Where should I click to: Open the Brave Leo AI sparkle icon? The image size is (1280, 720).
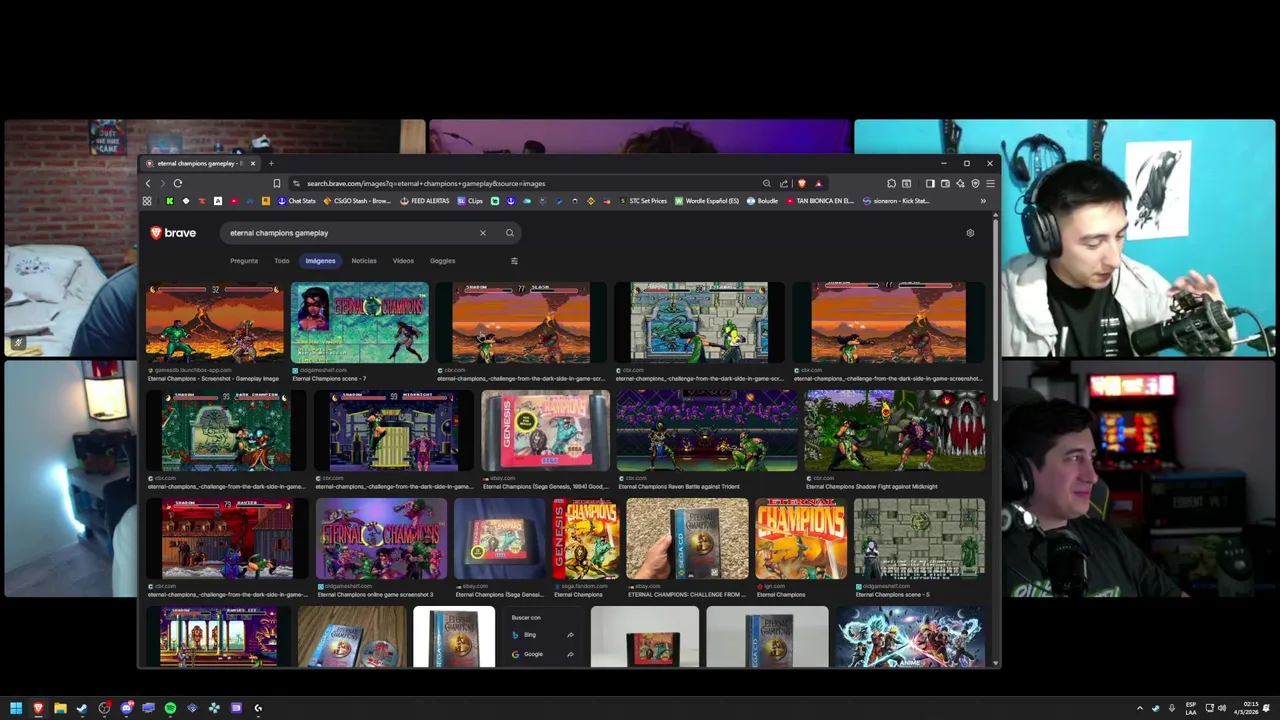point(960,183)
